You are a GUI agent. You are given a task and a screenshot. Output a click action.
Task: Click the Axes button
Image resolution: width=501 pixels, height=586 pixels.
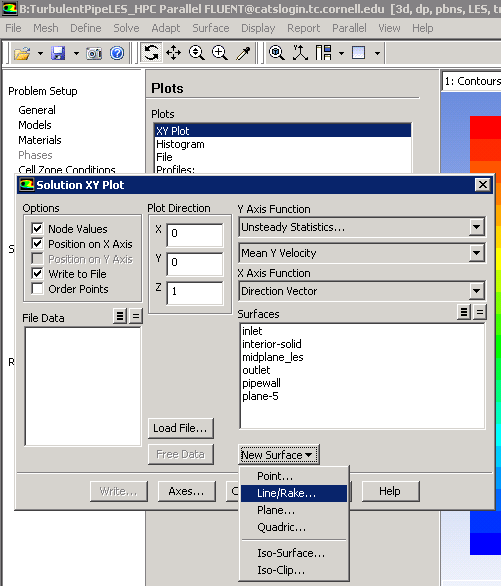186,491
